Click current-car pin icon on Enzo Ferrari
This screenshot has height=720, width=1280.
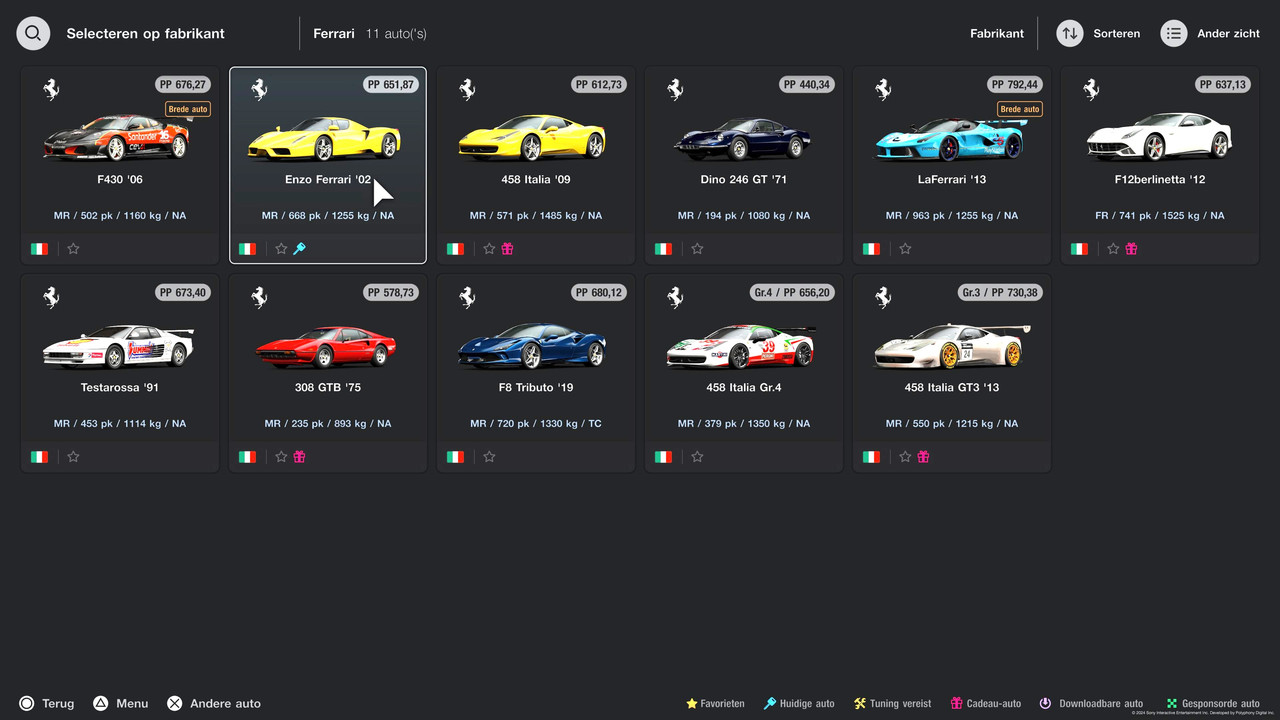click(x=299, y=249)
